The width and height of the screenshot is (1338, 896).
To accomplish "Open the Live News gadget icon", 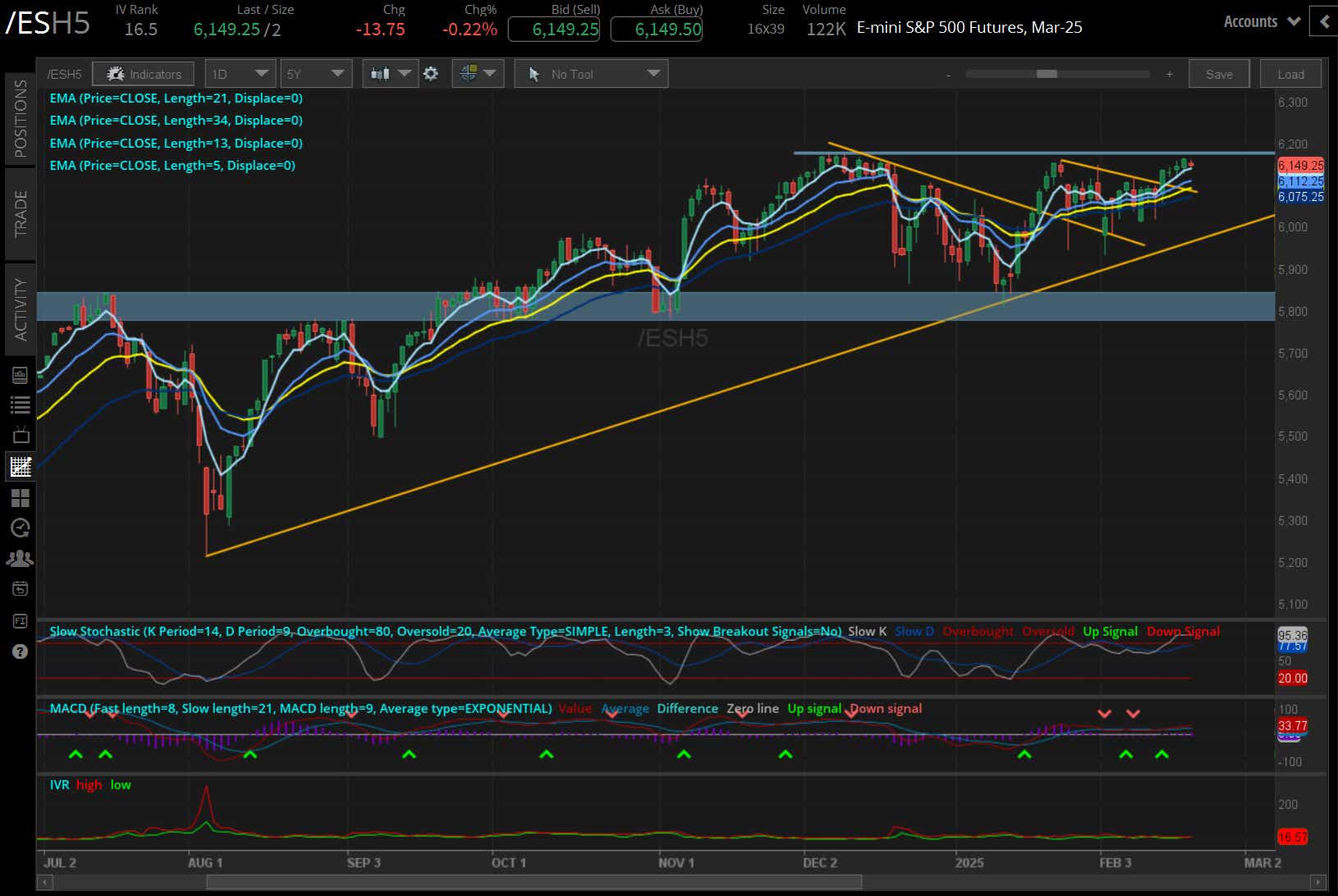I will (x=21, y=373).
